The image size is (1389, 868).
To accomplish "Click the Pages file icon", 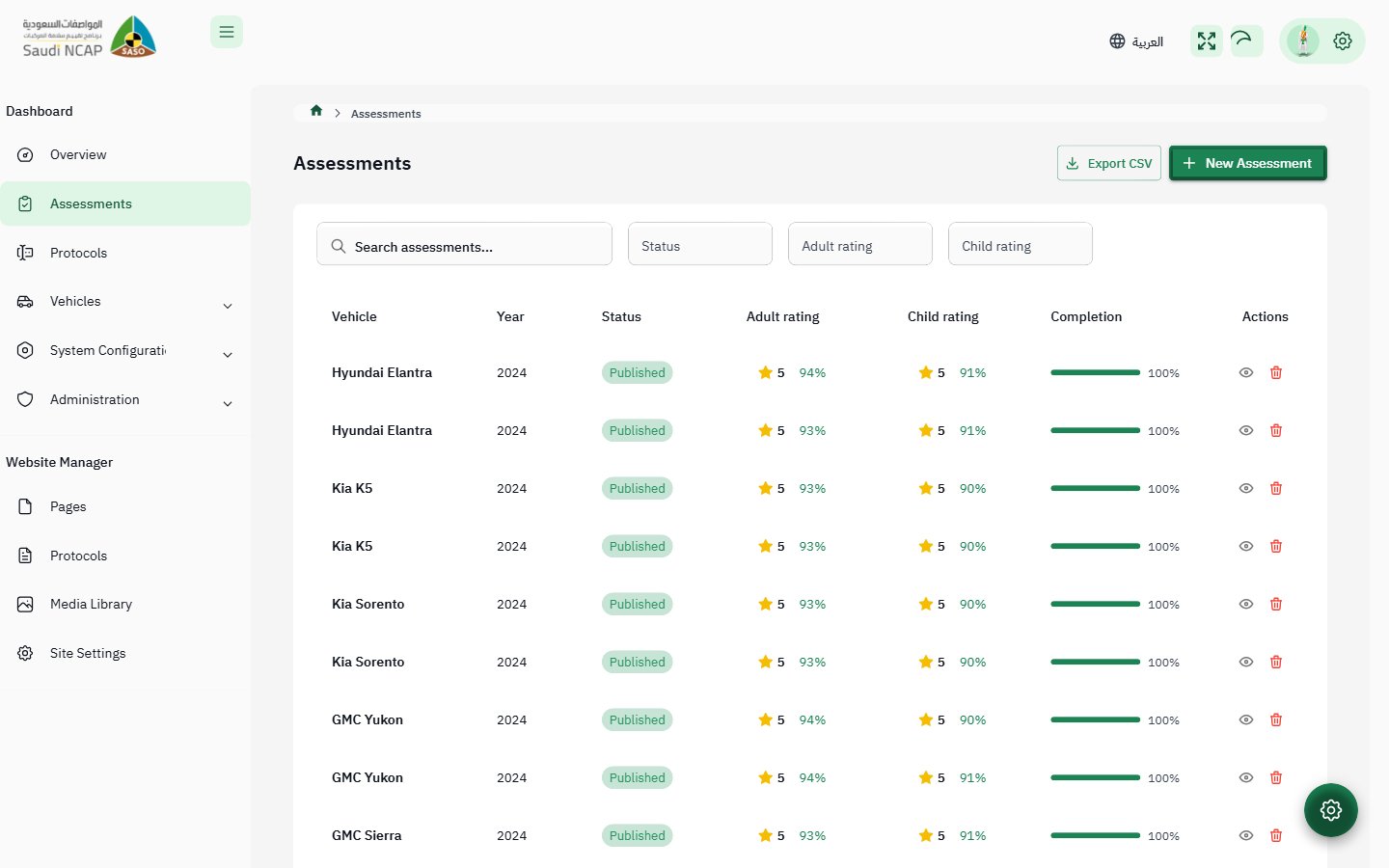I will pyautogui.click(x=26, y=506).
